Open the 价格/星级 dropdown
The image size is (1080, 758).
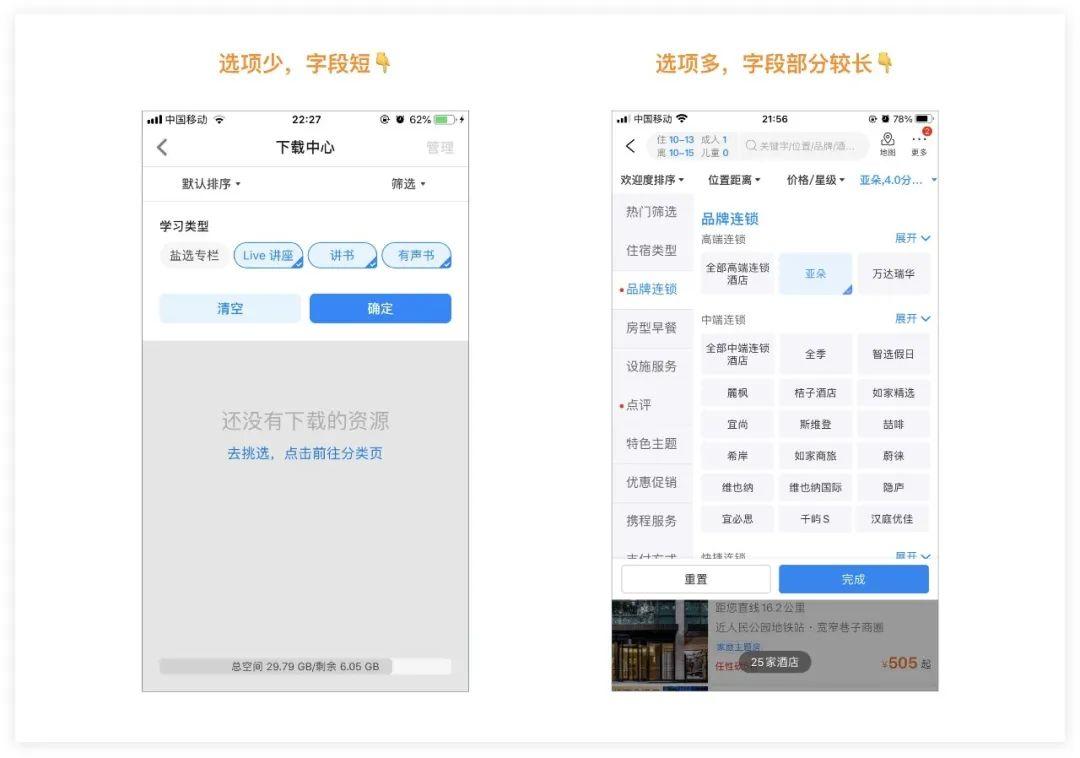(816, 180)
